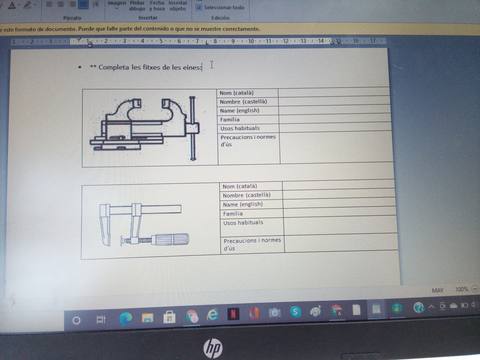Image resolution: width=480 pixels, height=360 pixels.
Task: Open the font color dropdown arrow
Action: pyautogui.click(x=18, y=5)
